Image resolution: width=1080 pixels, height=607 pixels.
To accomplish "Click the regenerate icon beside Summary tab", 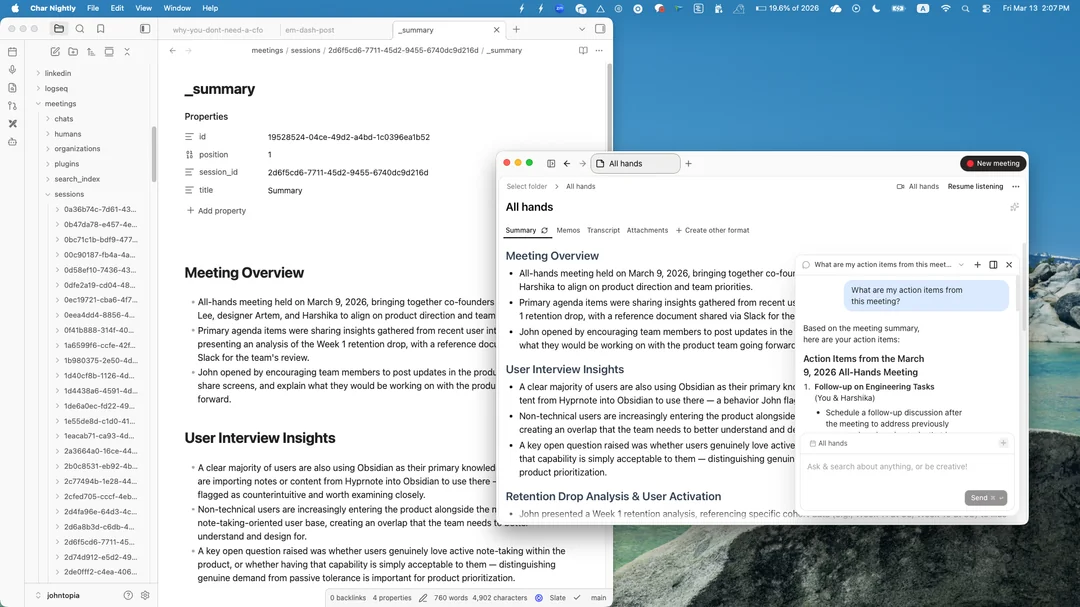I will (x=545, y=230).
